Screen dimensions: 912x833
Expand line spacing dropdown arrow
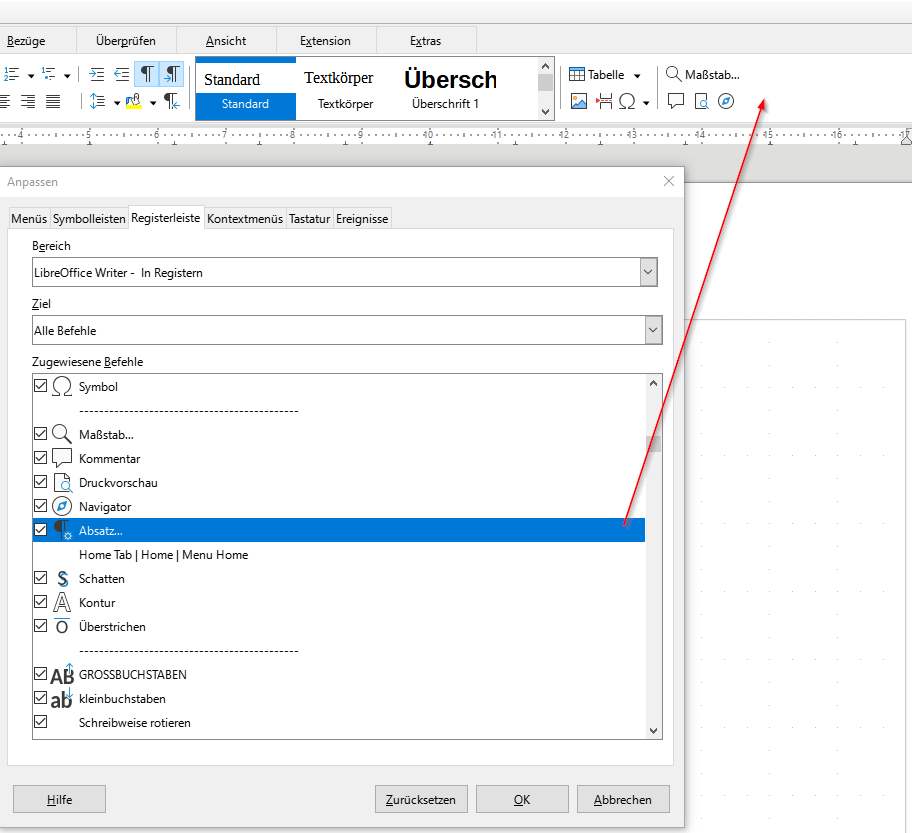point(116,103)
